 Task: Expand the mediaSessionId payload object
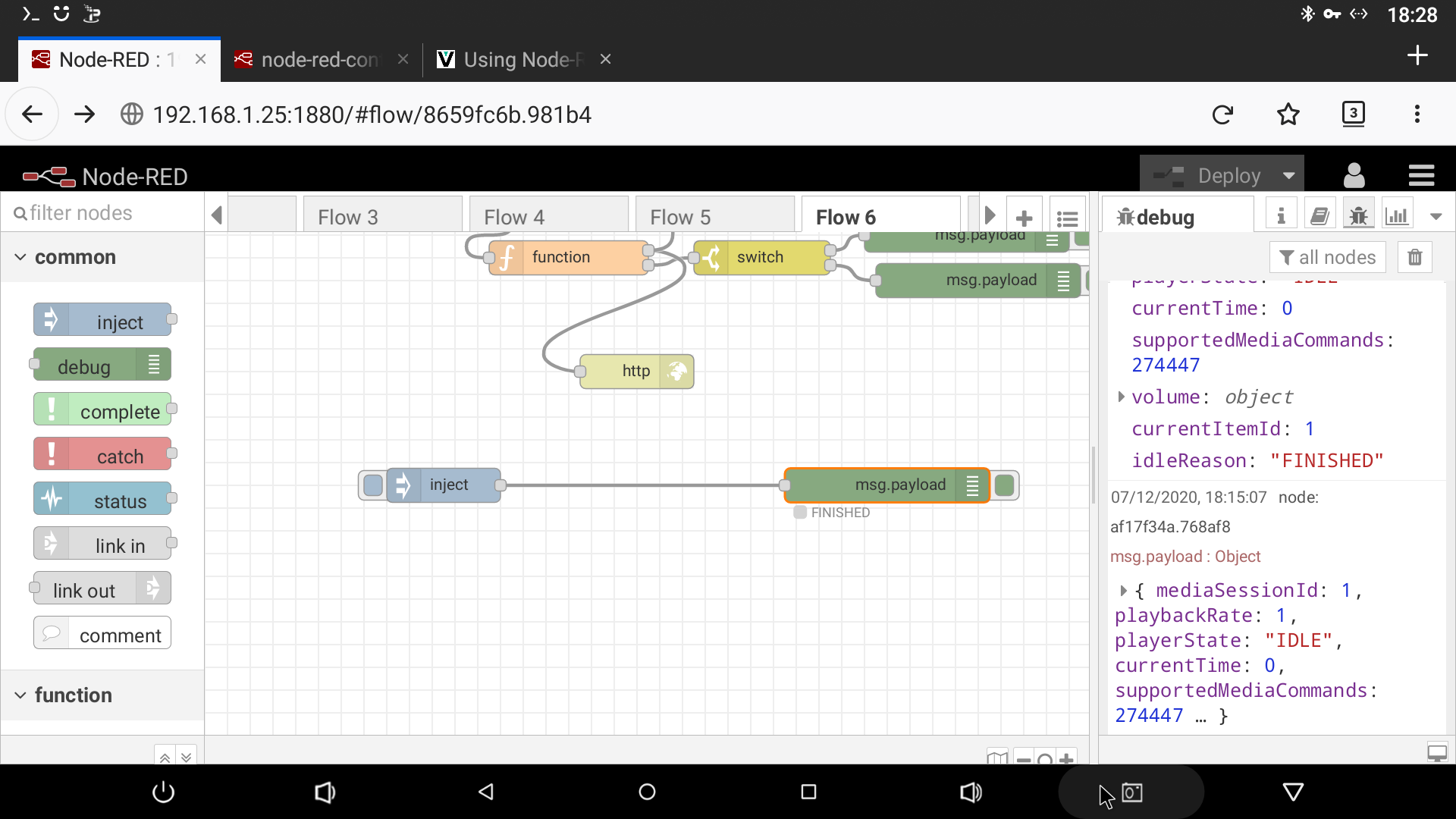click(1124, 590)
